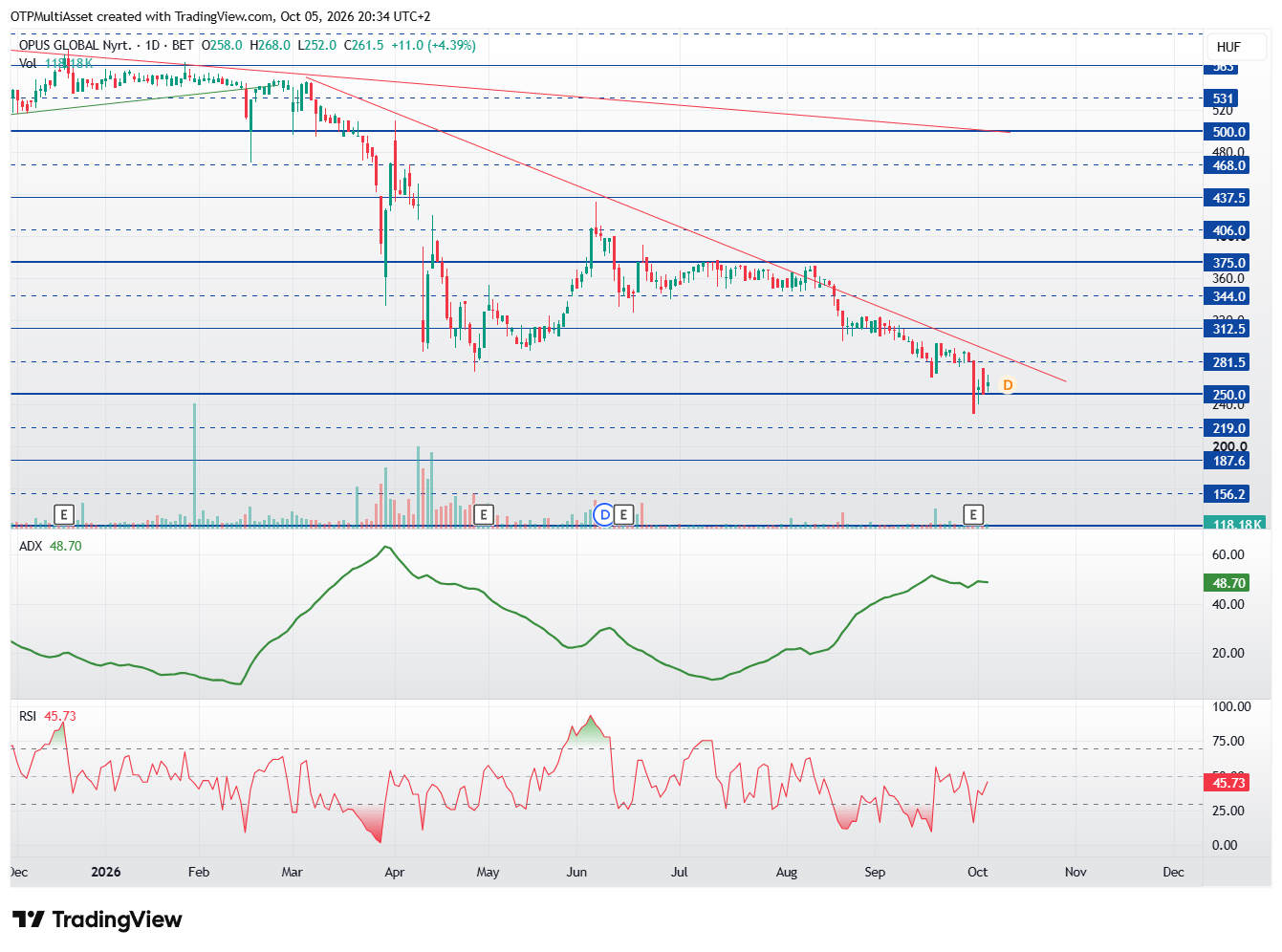Click the earnings E marker before October
The image size is (1282, 952).
[x=973, y=515]
